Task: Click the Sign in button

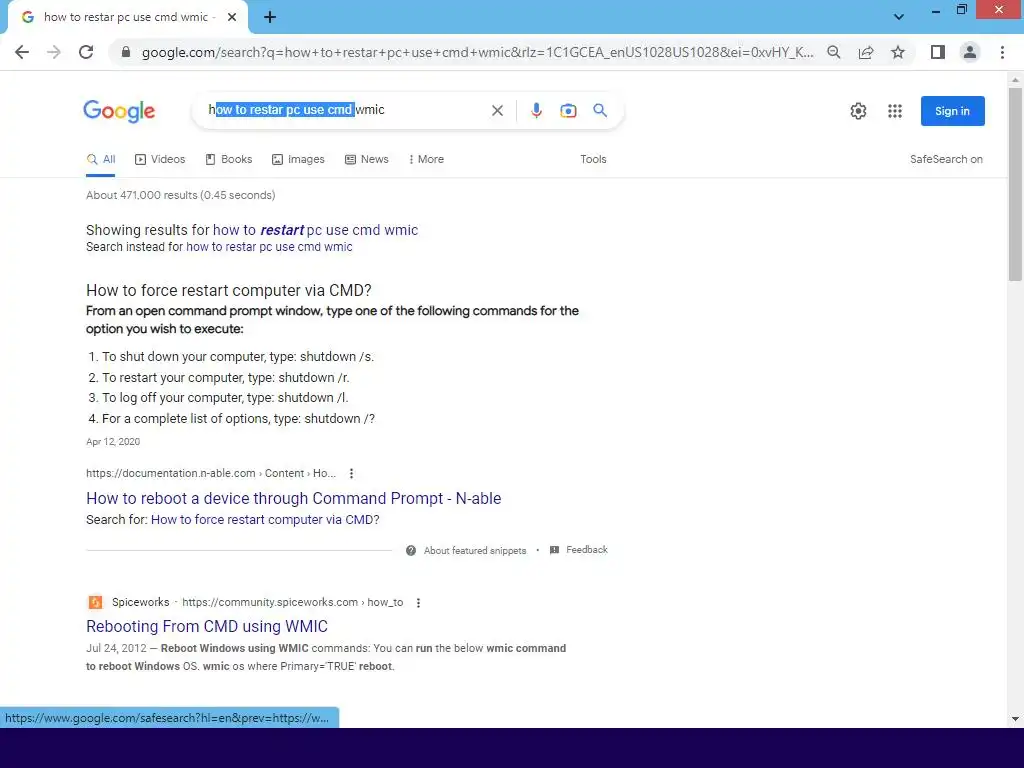Action: (x=952, y=111)
